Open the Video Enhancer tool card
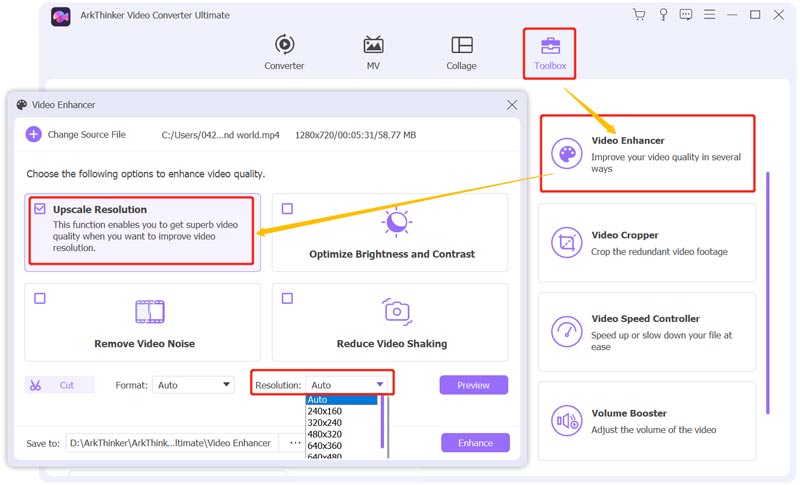The height and width of the screenshot is (485, 800). tap(647, 154)
